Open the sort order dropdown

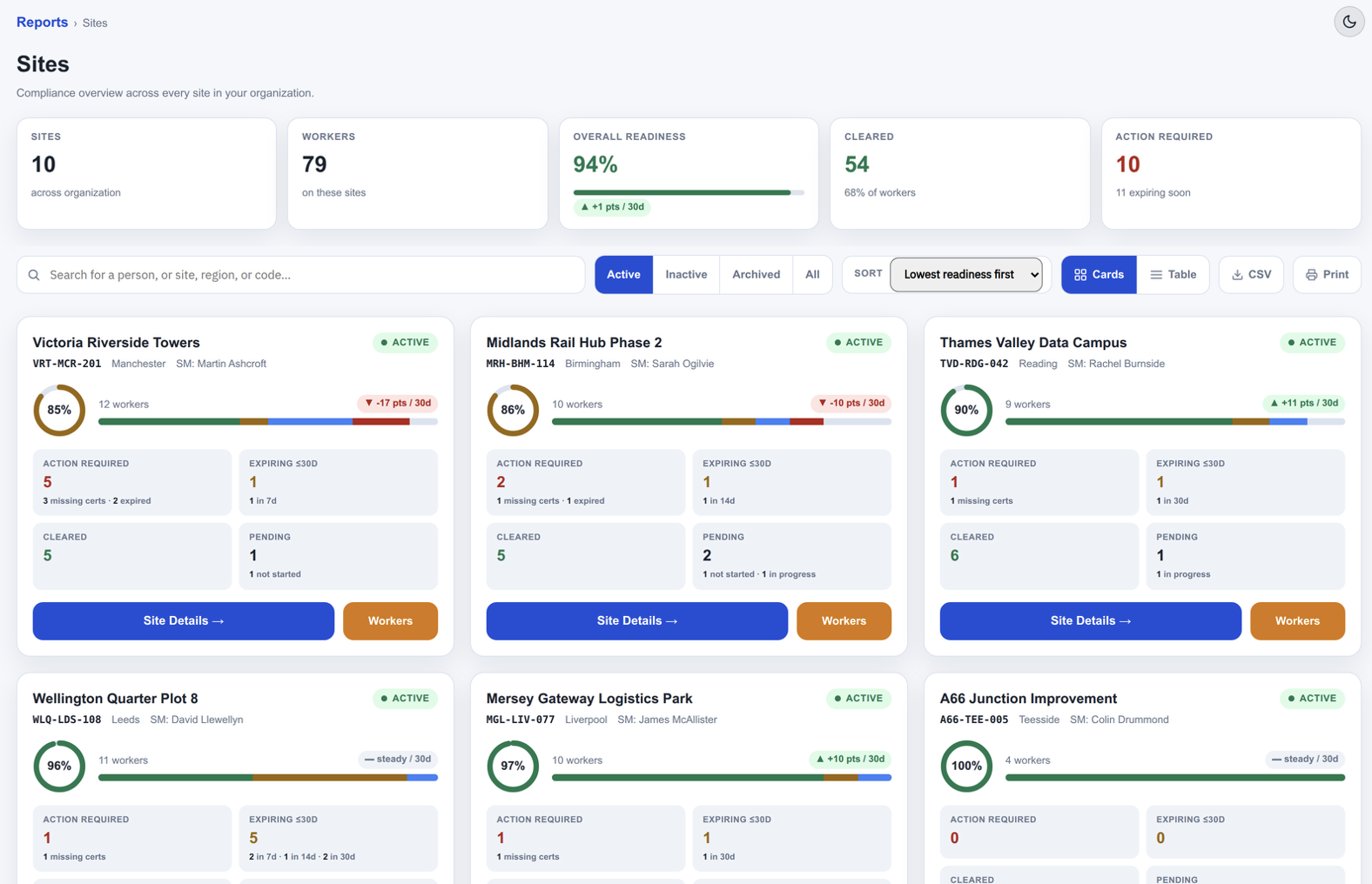pos(965,275)
